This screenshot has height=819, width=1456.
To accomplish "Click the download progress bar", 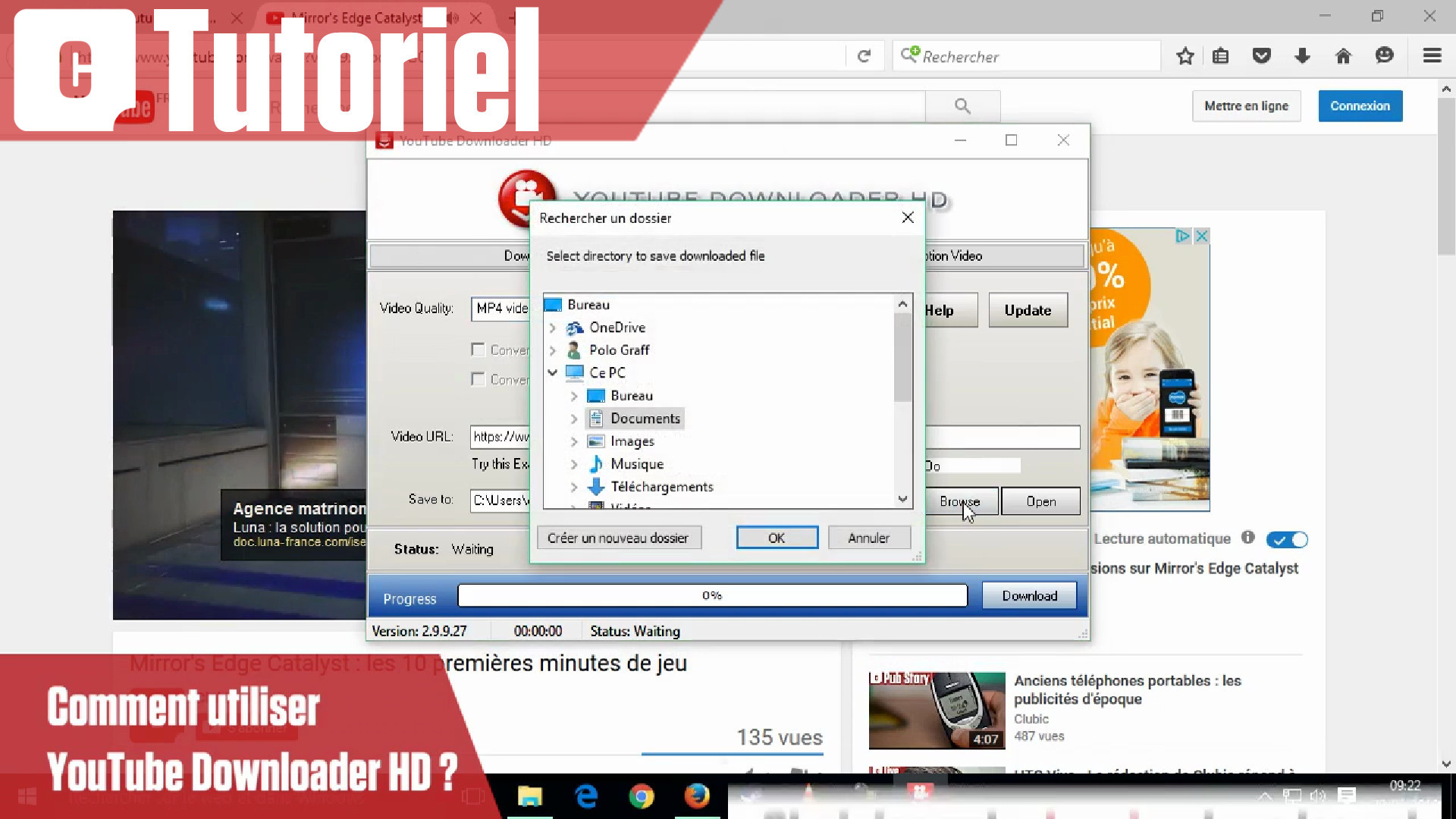I will tap(712, 596).
